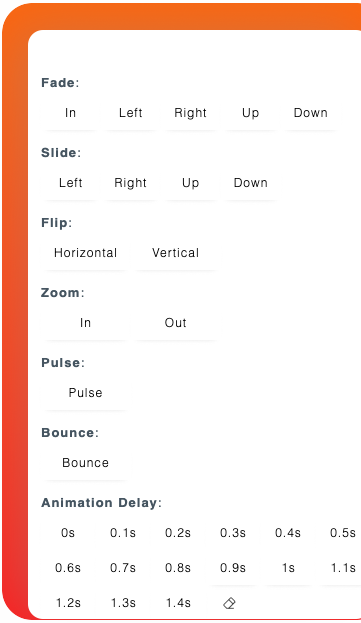Pick Slide Down animation
The height and width of the screenshot is (623, 361).
pos(251,183)
